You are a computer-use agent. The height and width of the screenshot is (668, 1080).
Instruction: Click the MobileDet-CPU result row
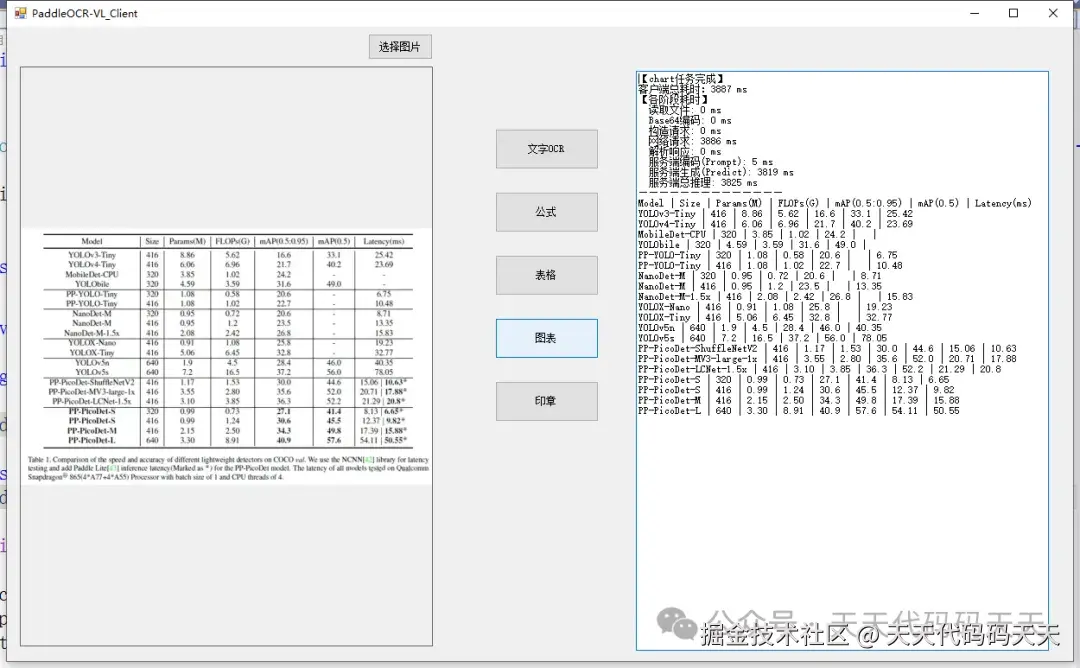pos(756,234)
